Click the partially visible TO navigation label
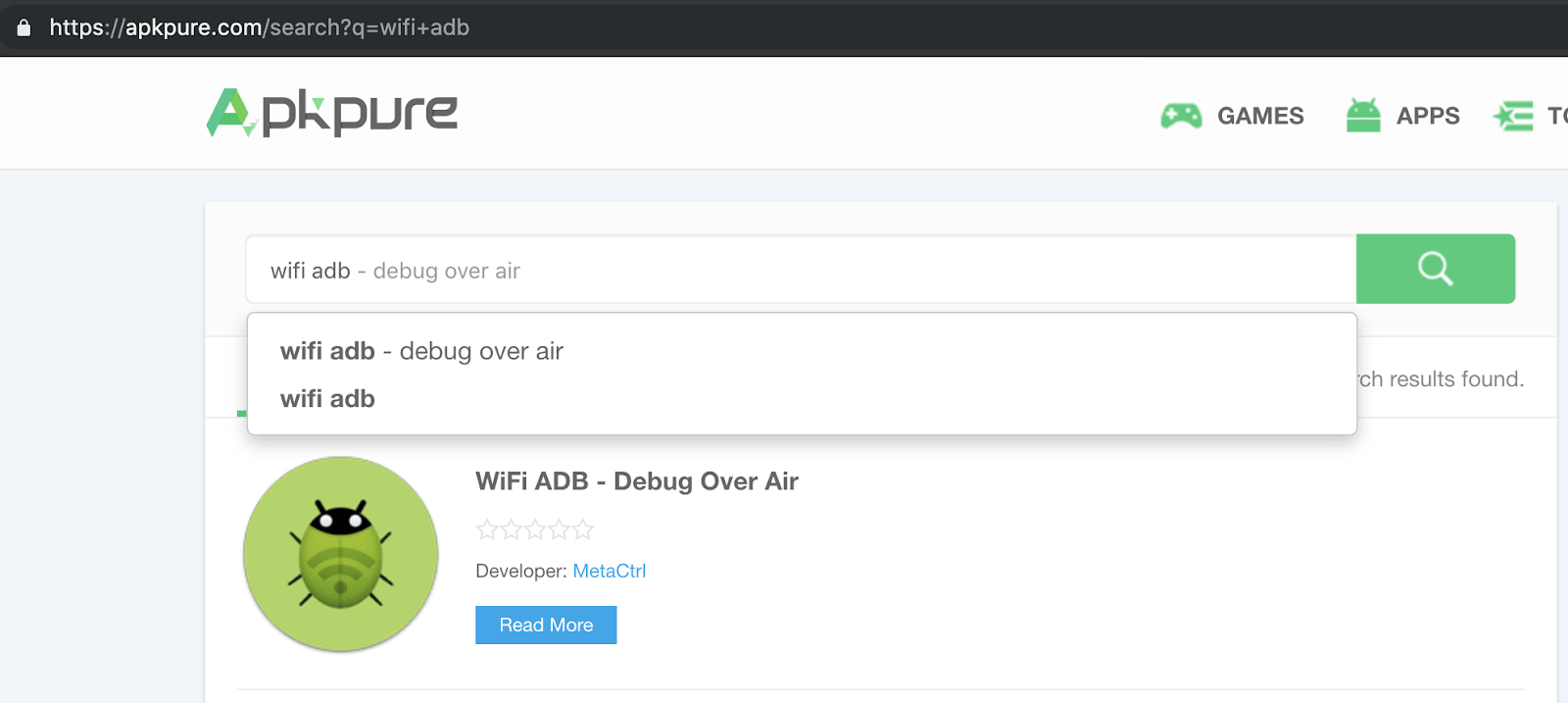This screenshot has width=1568, height=703. coord(1557,116)
